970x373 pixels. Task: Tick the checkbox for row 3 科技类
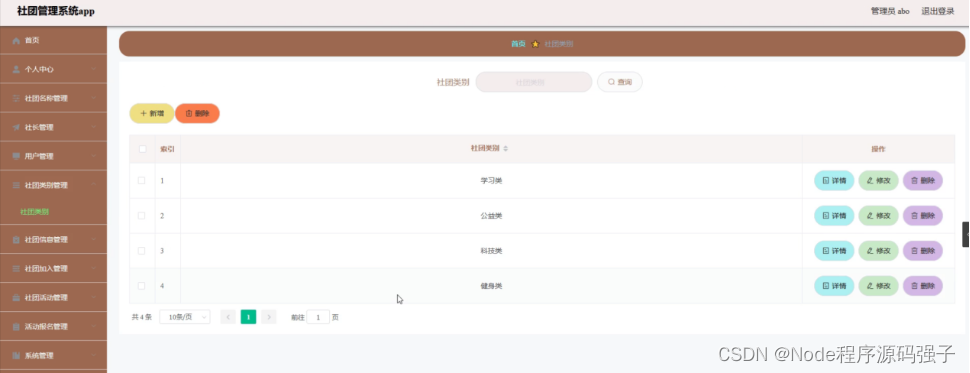point(142,251)
